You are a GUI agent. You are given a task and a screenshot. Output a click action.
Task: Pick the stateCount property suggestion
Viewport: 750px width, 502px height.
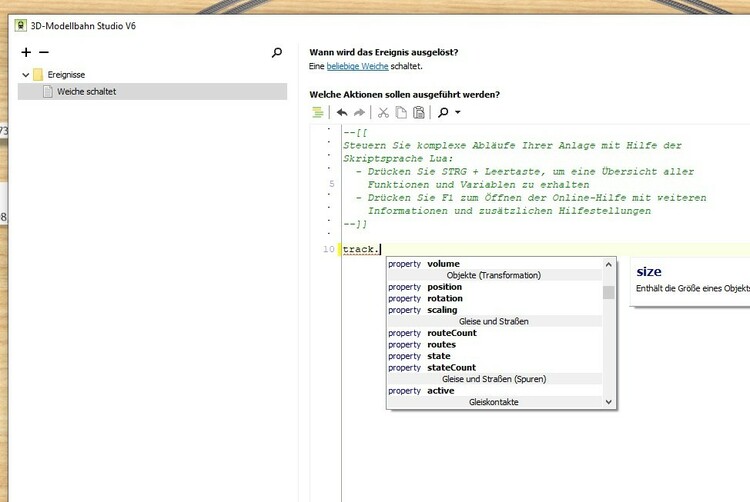[x=451, y=367]
